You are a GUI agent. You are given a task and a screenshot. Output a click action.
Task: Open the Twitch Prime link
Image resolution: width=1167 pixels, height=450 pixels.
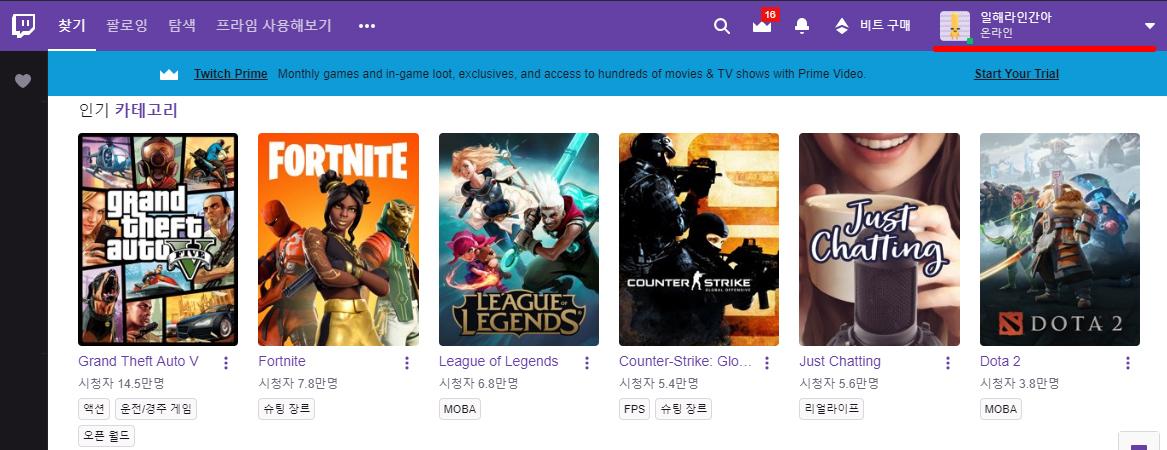pos(231,74)
